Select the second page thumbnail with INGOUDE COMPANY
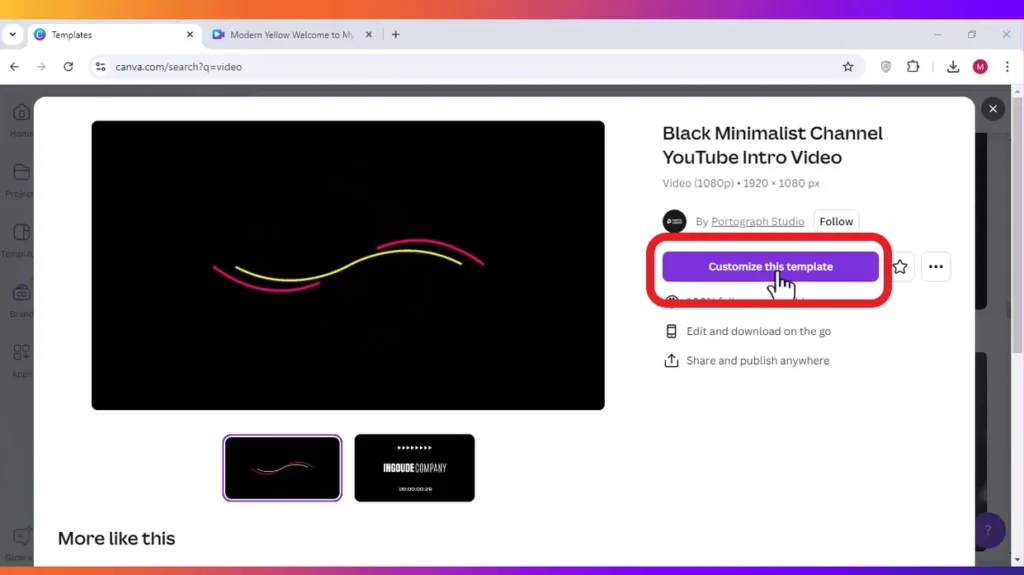 pos(415,468)
